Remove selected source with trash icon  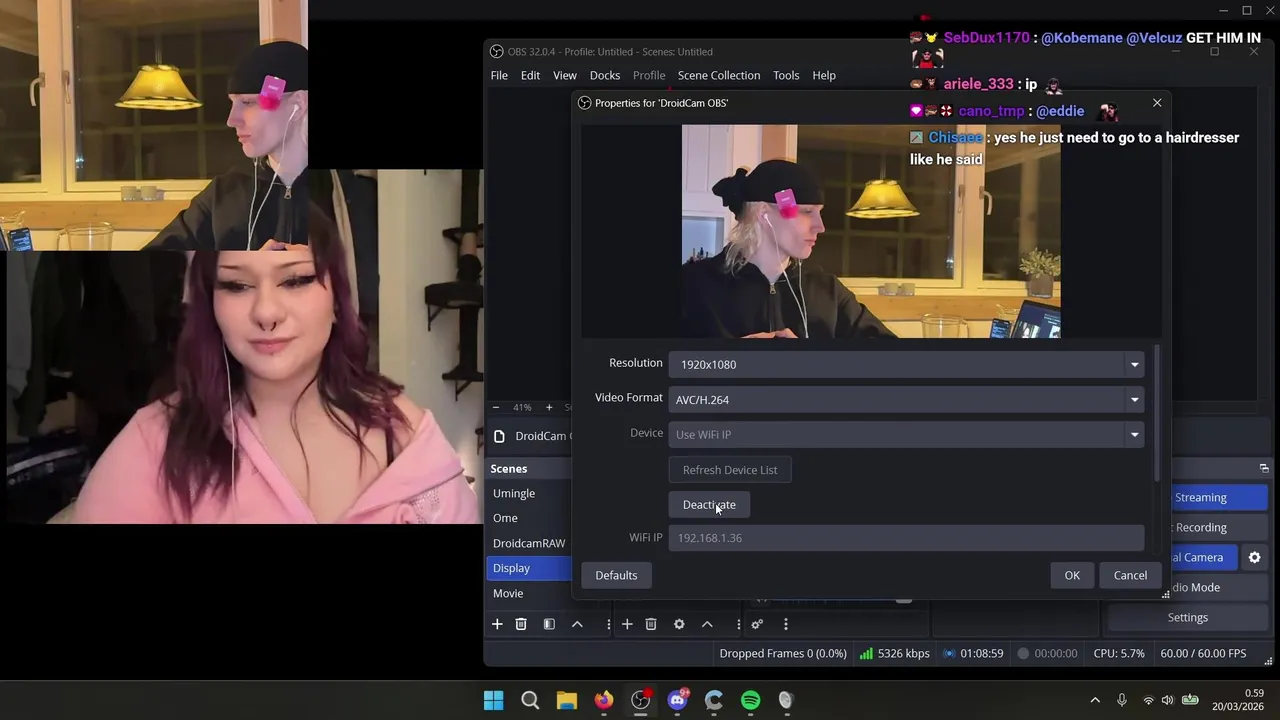(651, 624)
